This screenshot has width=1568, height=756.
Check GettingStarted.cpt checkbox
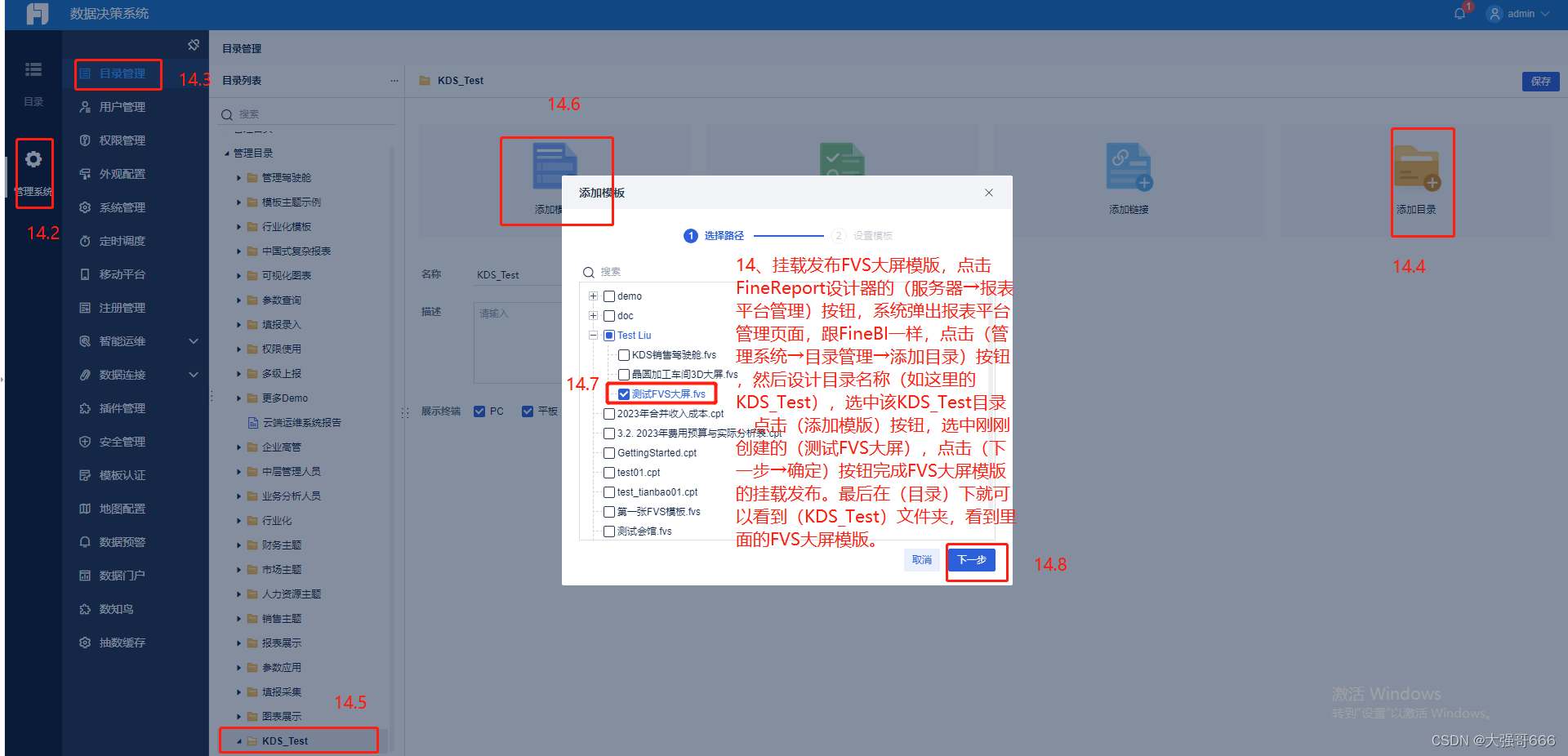[x=609, y=453]
